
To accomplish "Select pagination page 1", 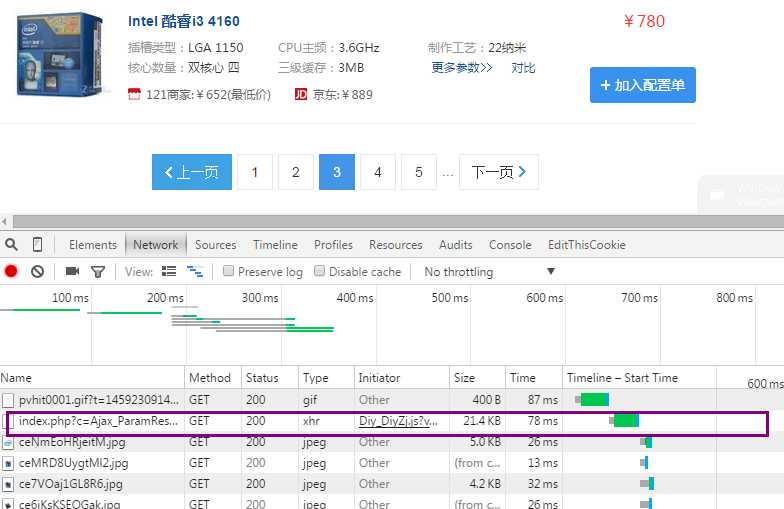I will click(255, 172).
